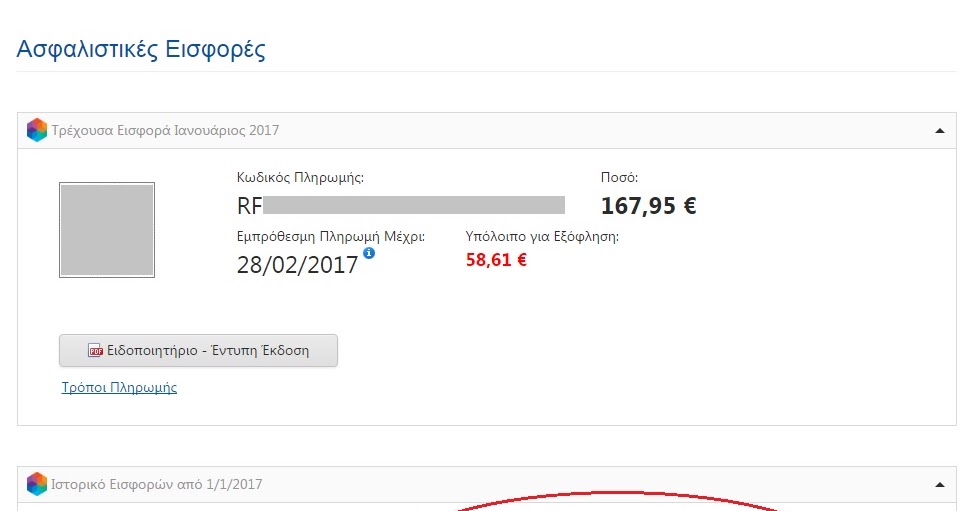
Task: Click the colorful hexagon icon of Τρέχουσα Εισφορά
Action: (x=37, y=130)
